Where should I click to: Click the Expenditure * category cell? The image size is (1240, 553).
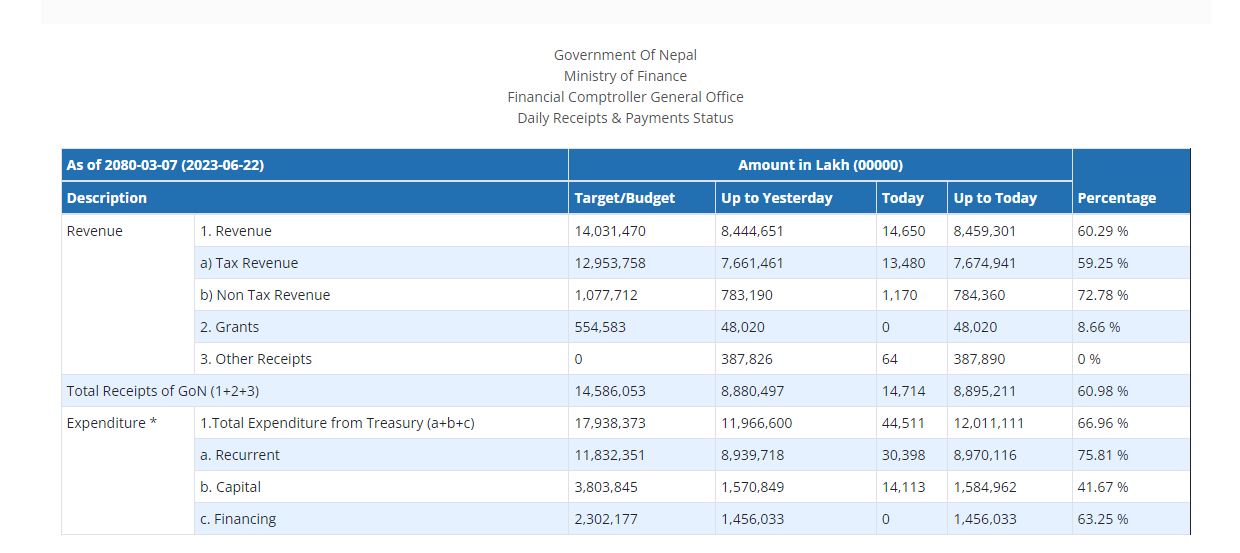(x=112, y=423)
